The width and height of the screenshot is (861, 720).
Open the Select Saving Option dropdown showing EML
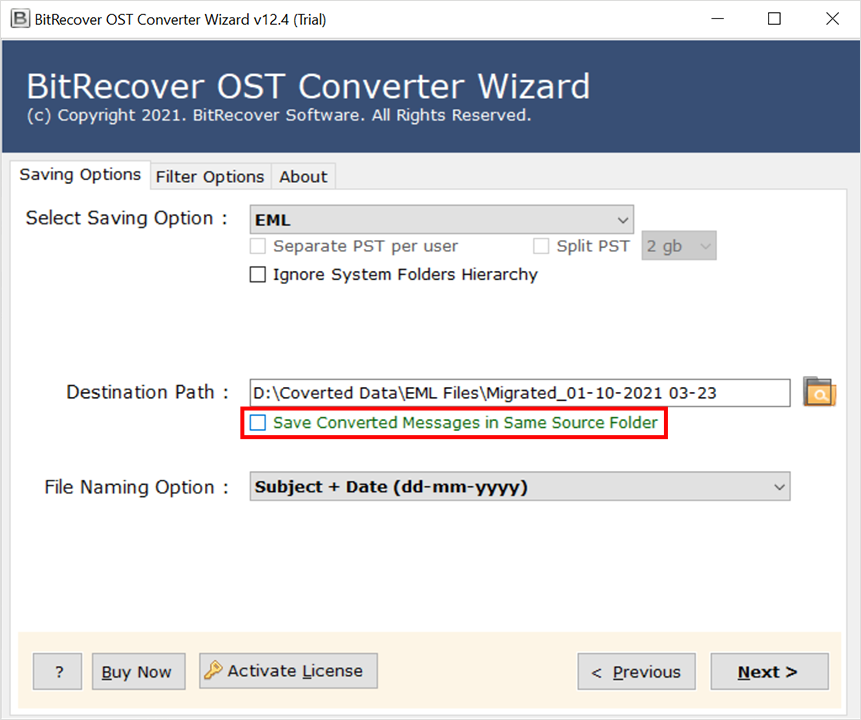pos(441,220)
